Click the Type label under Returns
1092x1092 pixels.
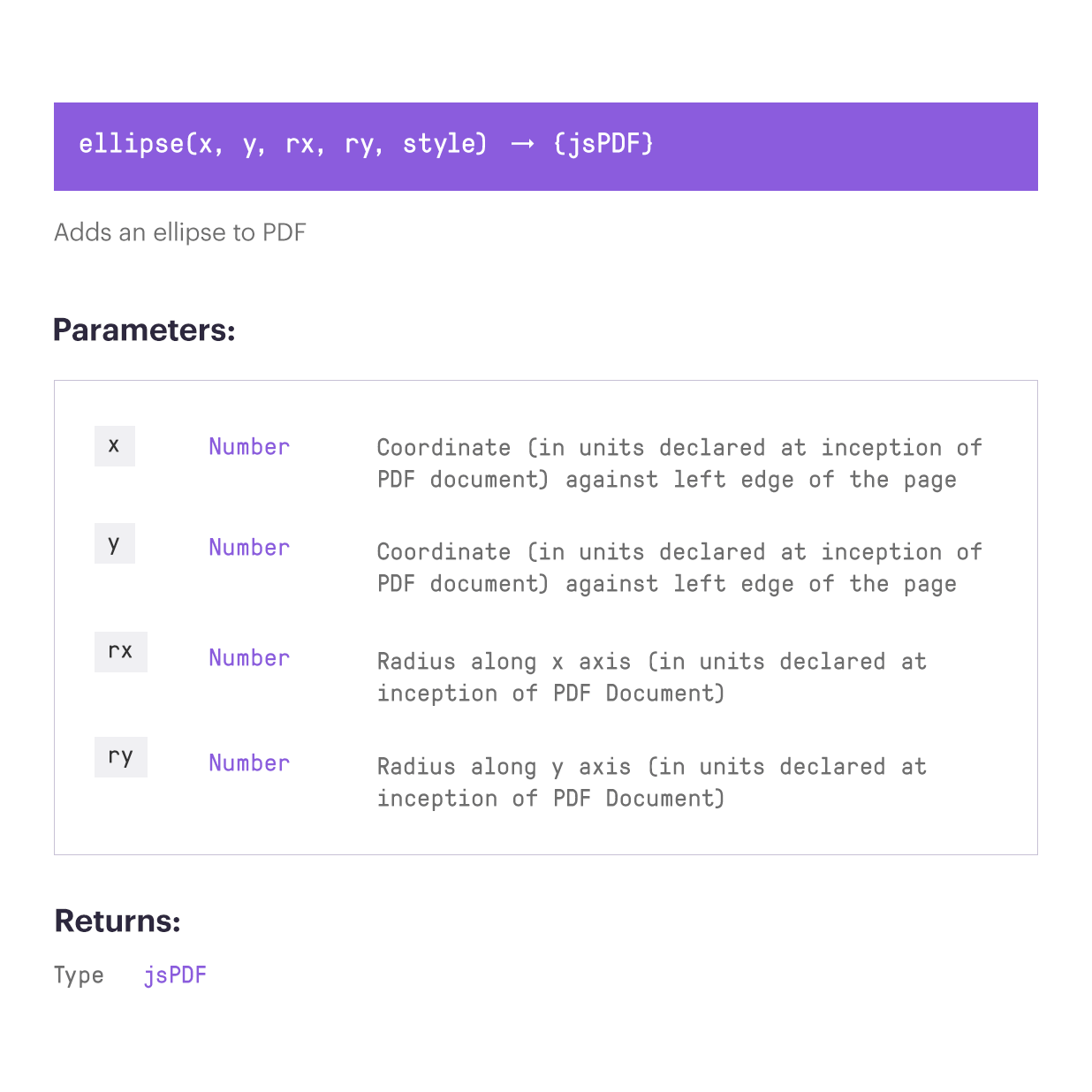(x=79, y=975)
